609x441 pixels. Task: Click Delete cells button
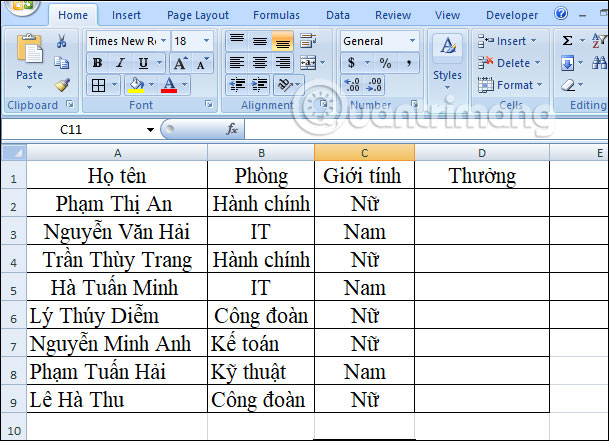click(509, 63)
